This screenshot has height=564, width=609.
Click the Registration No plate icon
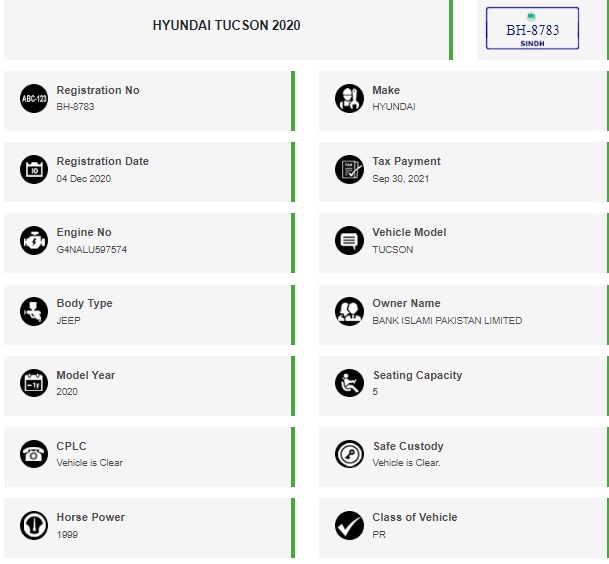(x=33, y=98)
